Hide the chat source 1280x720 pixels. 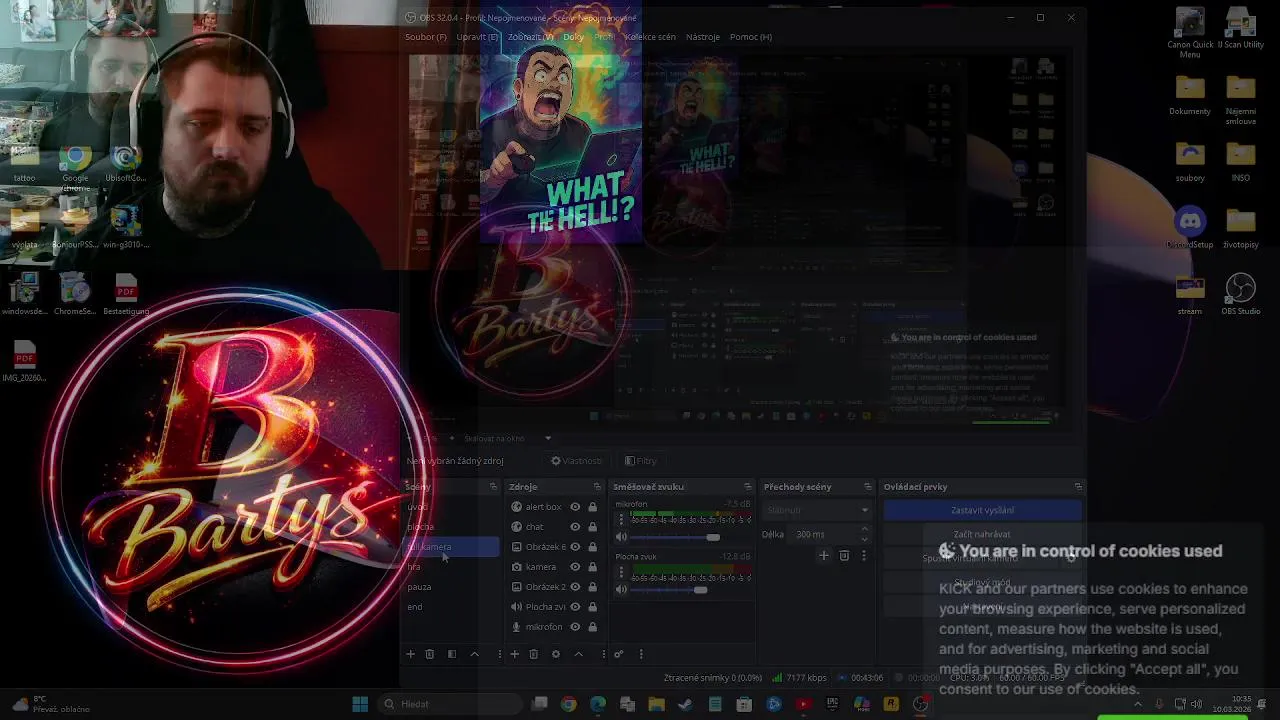click(x=575, y=527)
